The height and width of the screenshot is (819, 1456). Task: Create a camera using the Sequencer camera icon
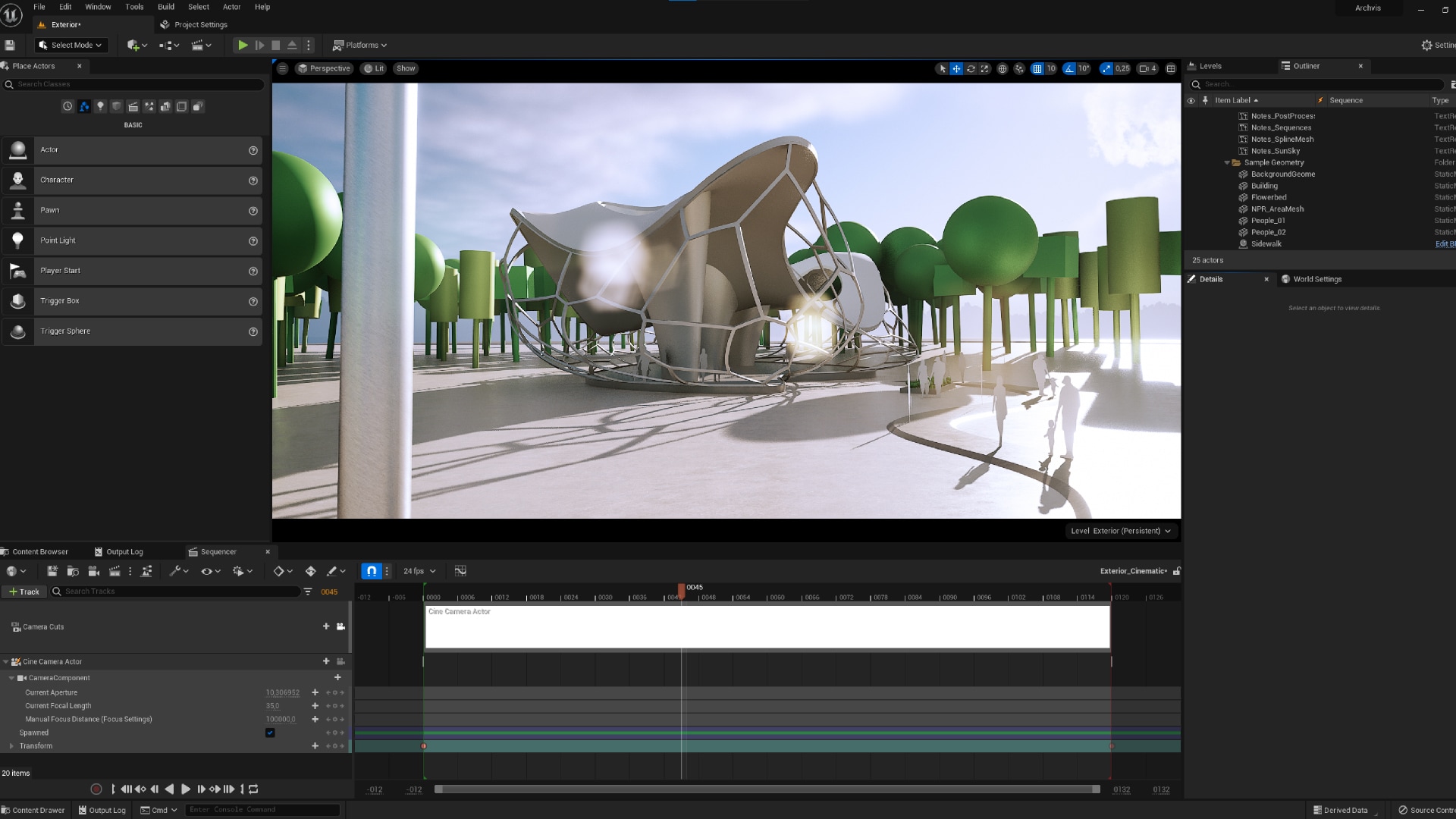click(94, 571)
